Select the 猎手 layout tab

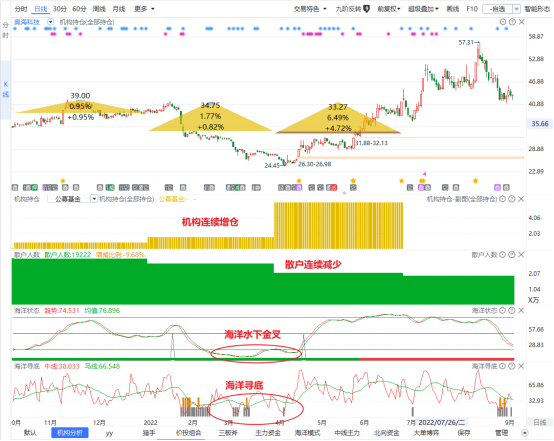coord(149,433)
